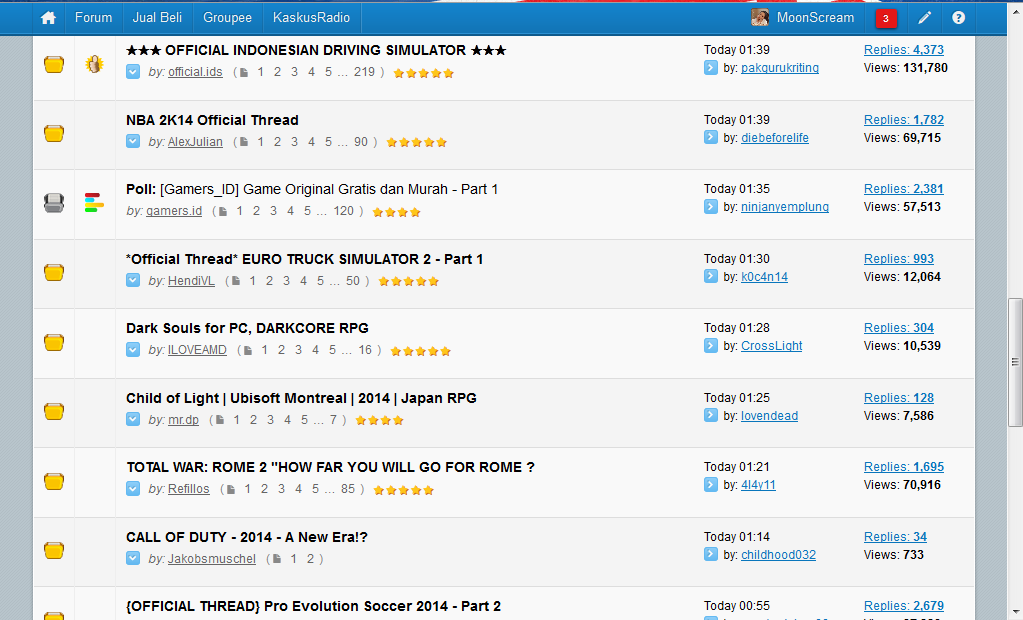The height and width of the screenshot is (620, 1023).
Task: Expand preview arrow for Indonesian Driving Simulator thread
Action: (133, 72)
